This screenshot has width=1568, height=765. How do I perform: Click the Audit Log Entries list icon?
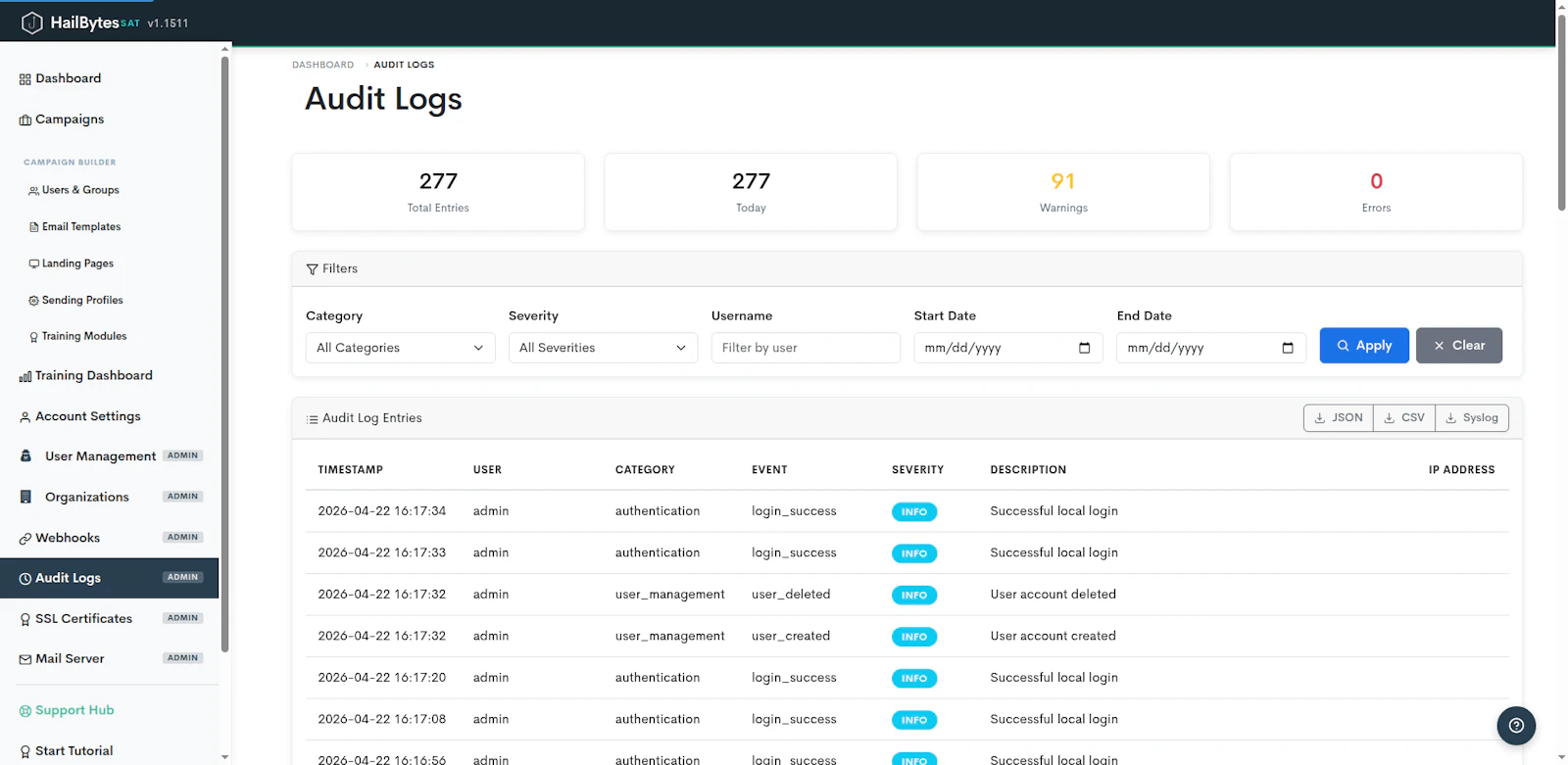313,419
